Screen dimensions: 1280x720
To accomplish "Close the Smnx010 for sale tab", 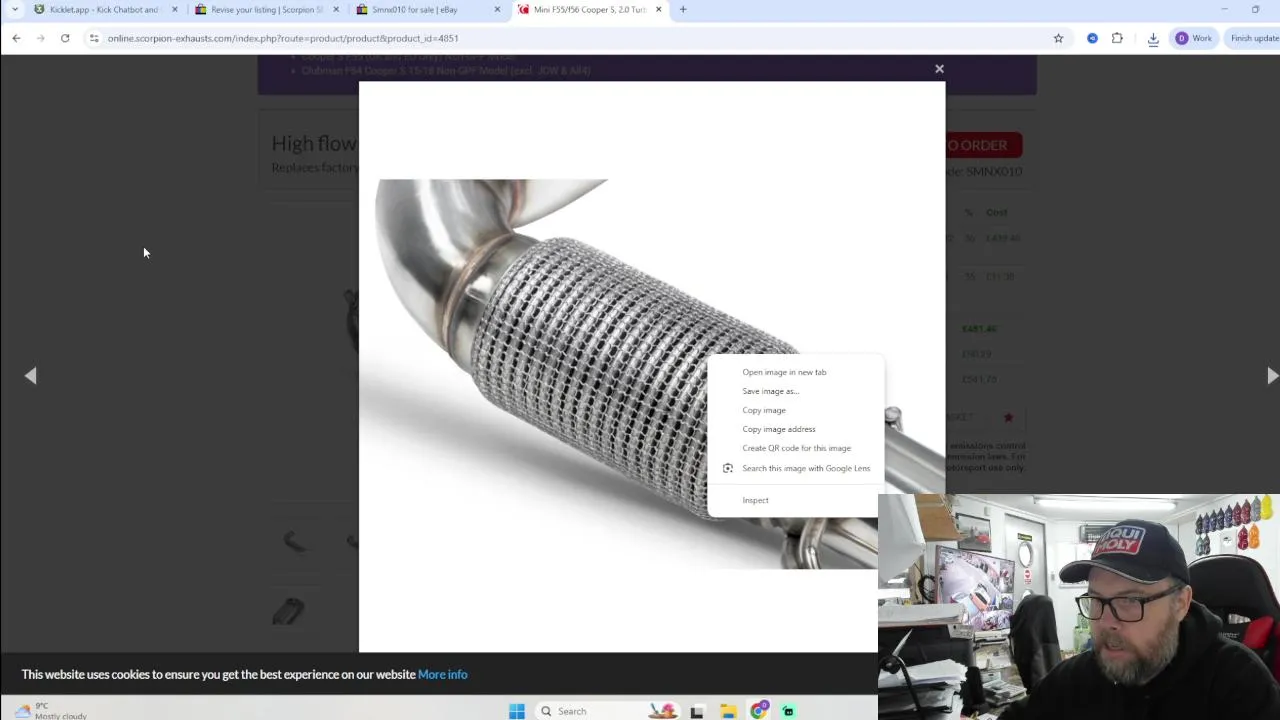I will [497, 10].
